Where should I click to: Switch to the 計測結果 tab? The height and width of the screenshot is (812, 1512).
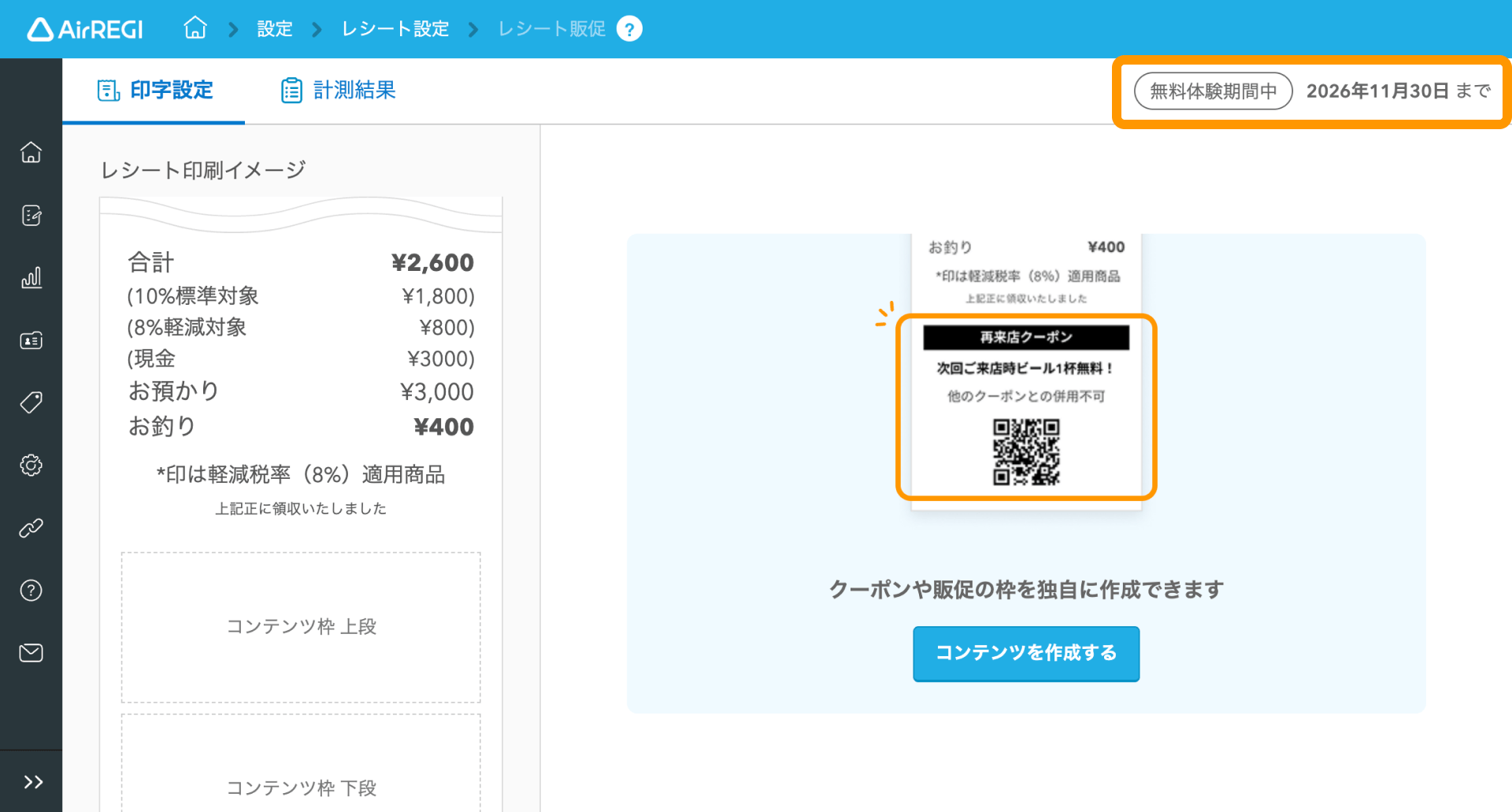[339, 91]
